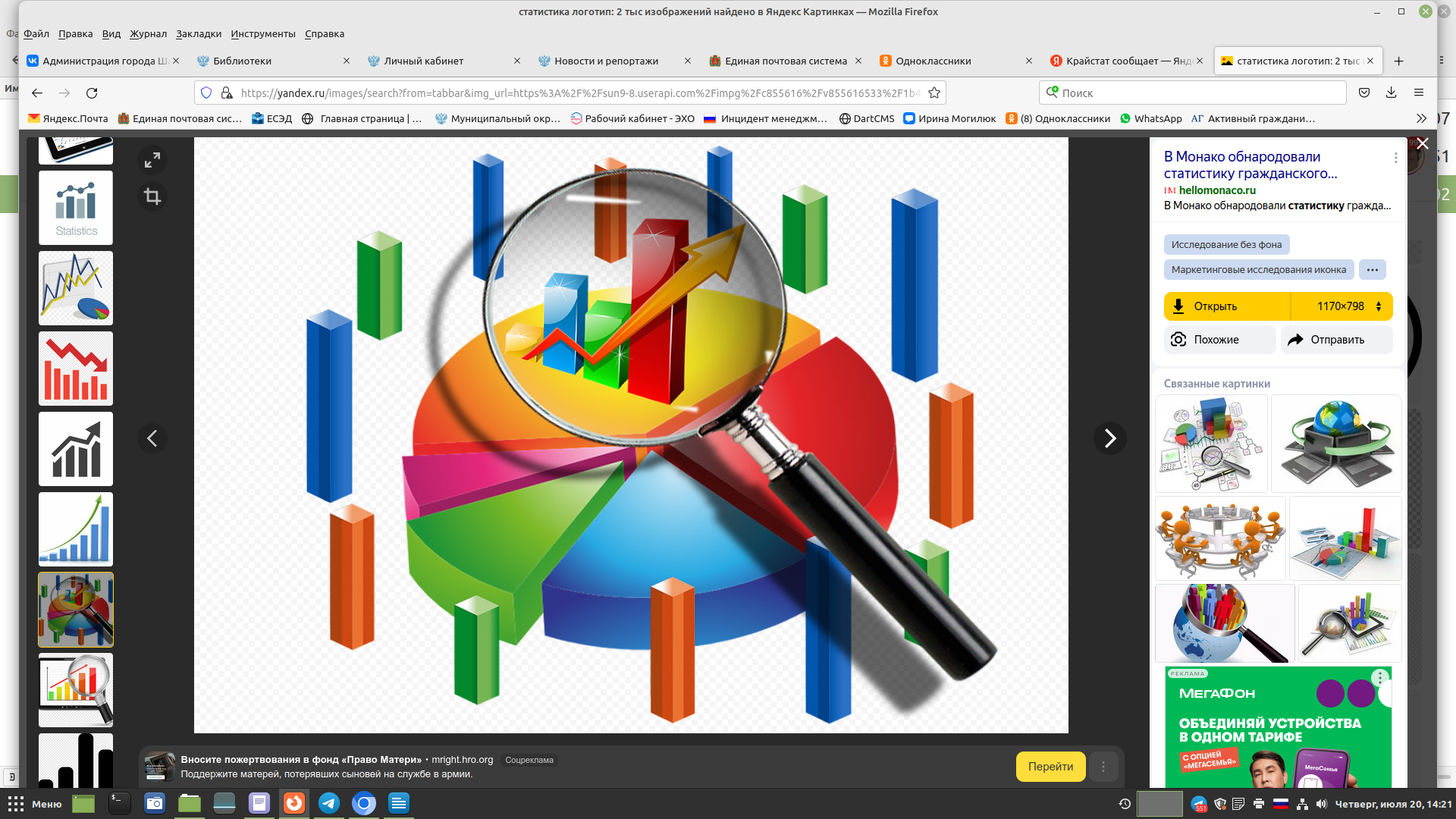Click the Перейти donation banner button
This screenshot has height=819, width=1456.
coord(1050,765)
